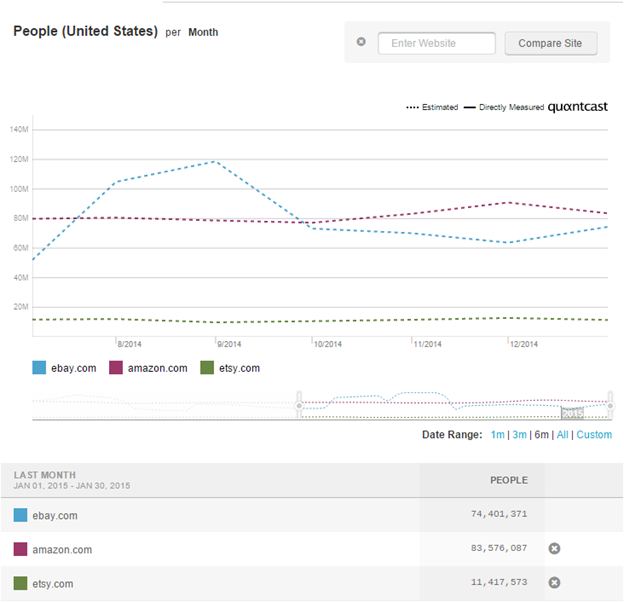Remove amazon.com from the comparison table
The width and height of the screenshot is (624, 602).
click(x=553, y=549)
